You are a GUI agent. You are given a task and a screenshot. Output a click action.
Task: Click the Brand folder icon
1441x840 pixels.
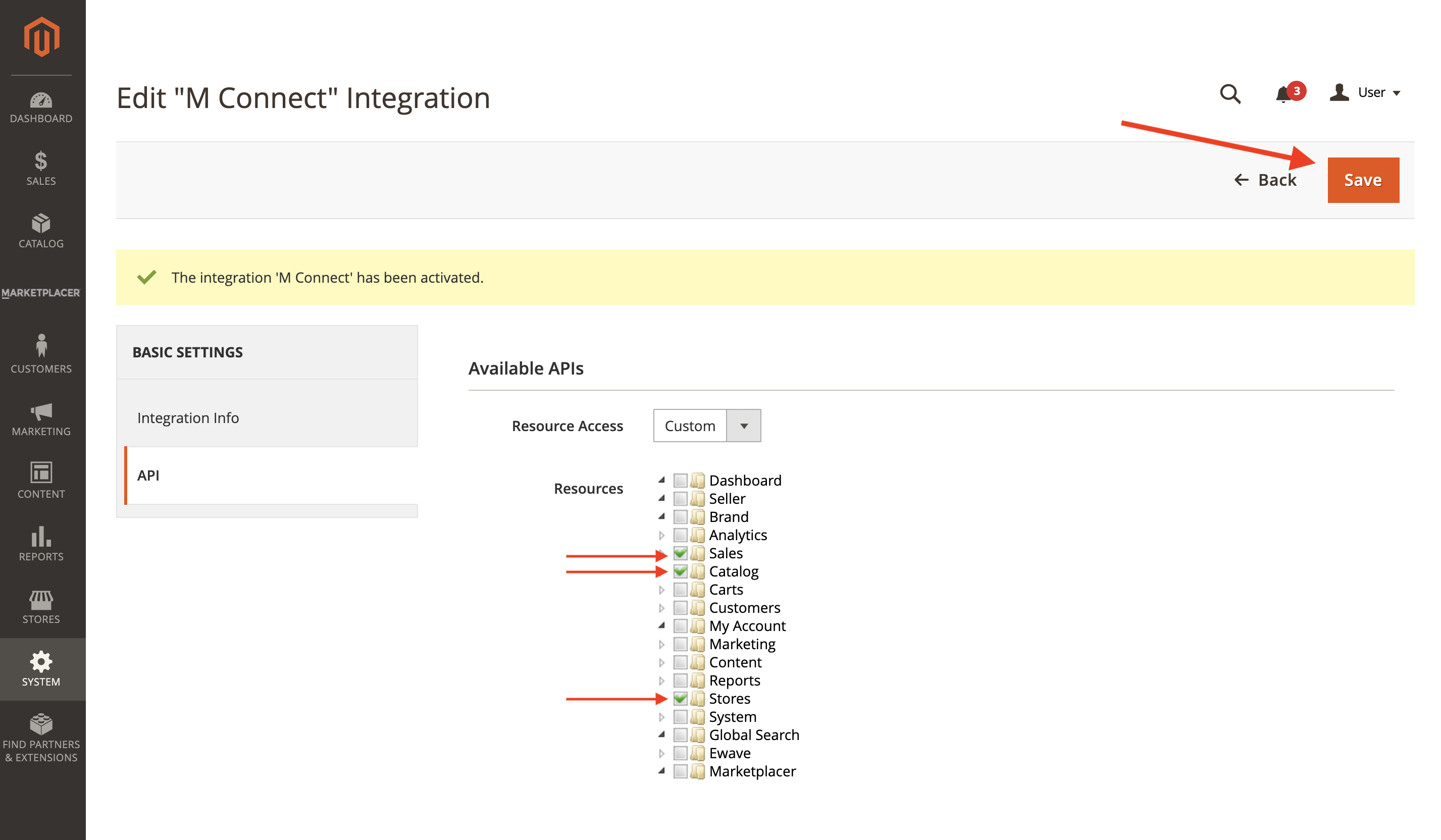pyautogui.click(x=697, y=517)
